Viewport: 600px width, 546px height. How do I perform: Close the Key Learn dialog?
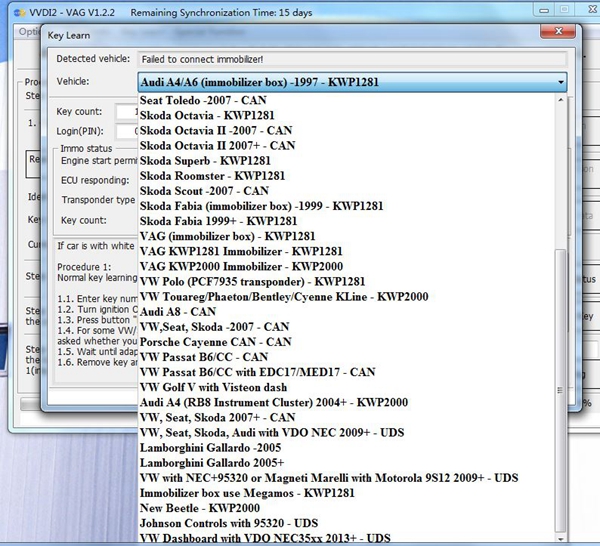(558, 31)
